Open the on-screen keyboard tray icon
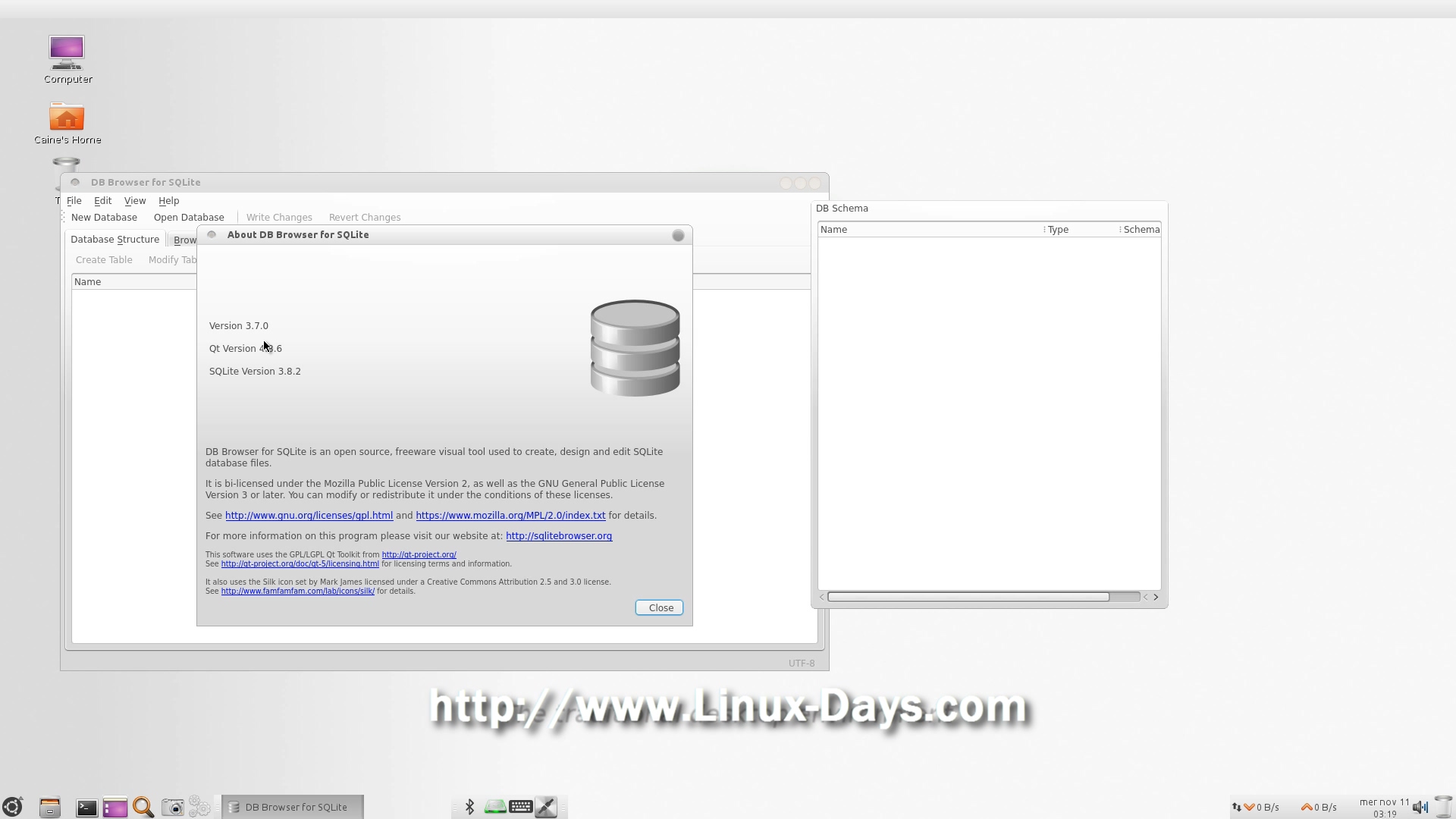 point(521,807)
